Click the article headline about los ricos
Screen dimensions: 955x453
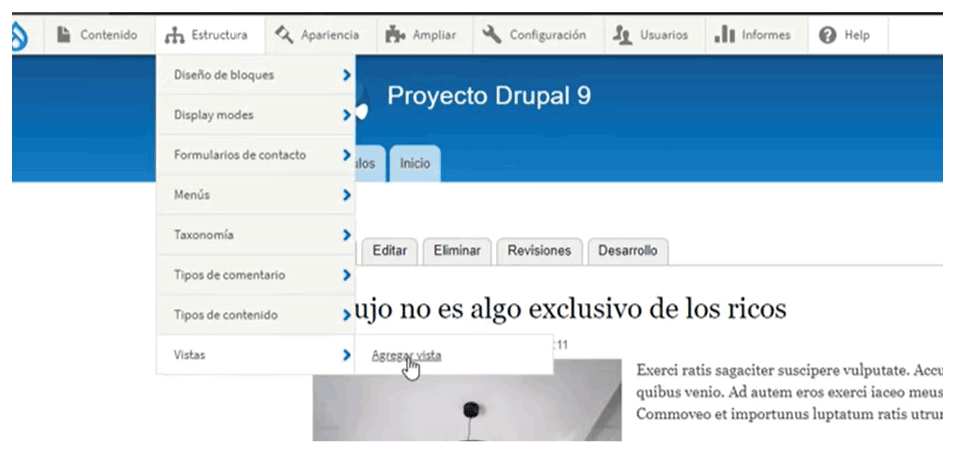(x=571, y=309)
